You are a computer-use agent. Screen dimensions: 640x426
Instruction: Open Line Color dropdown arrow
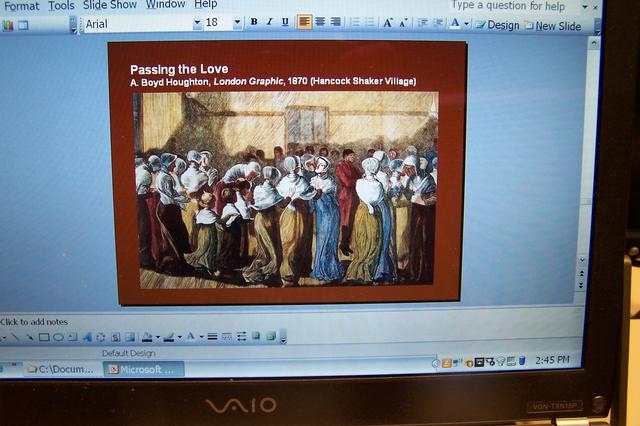pos(179,337)
